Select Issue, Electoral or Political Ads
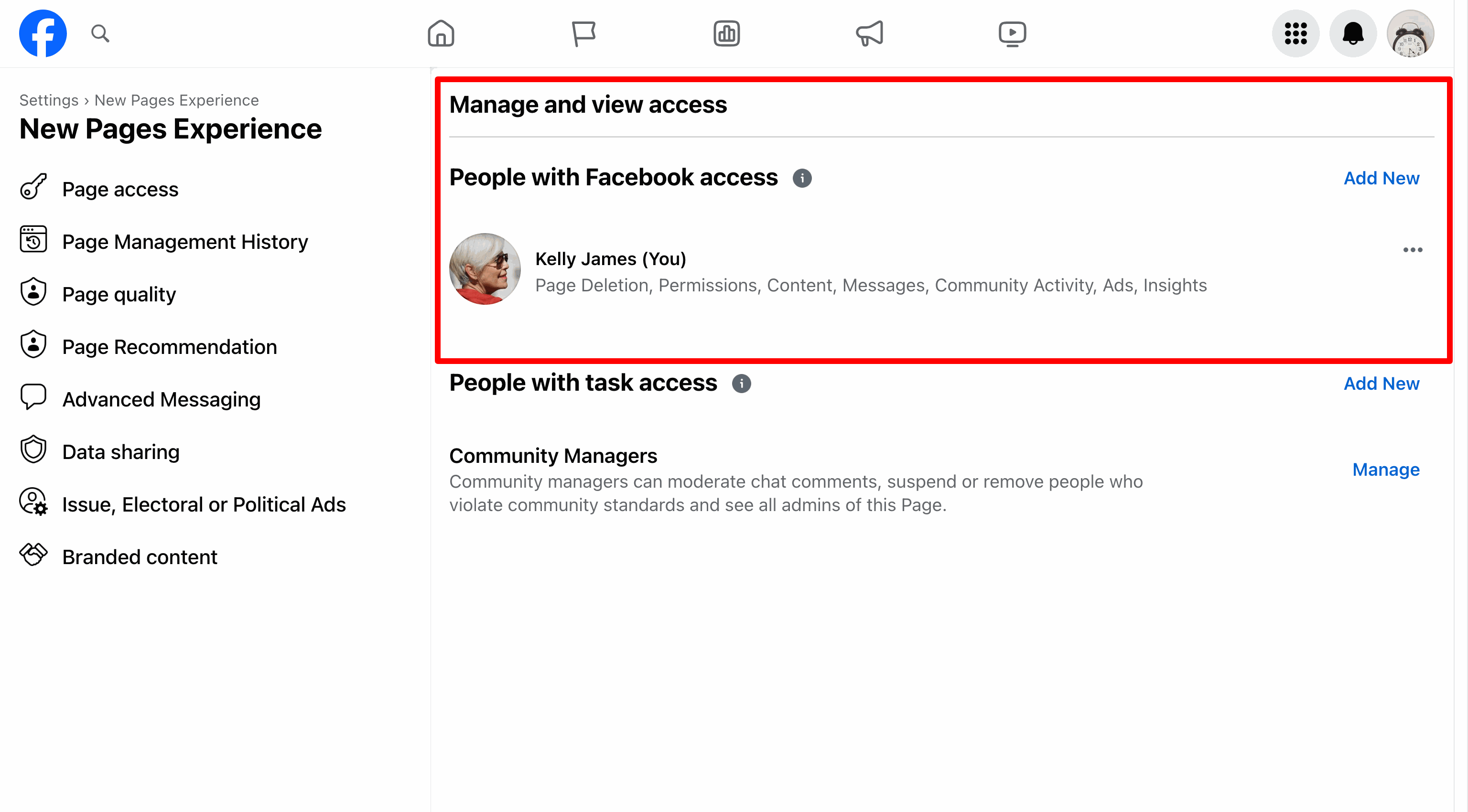The image size is (1468, 812). tap(204, 504)
